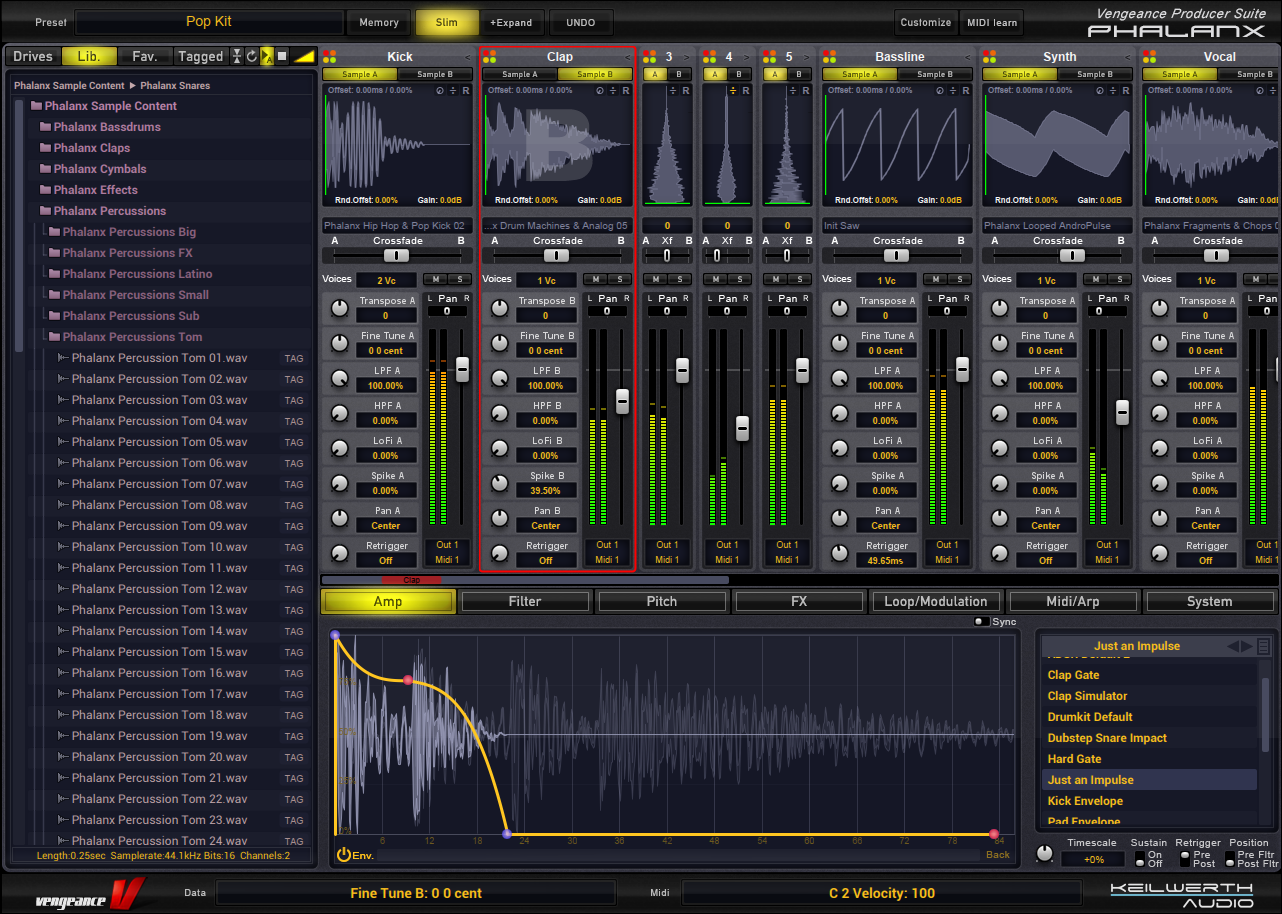Click the autoplay sample icon in browser toolbar
The image size is (1282, 914).
(267, 57)
